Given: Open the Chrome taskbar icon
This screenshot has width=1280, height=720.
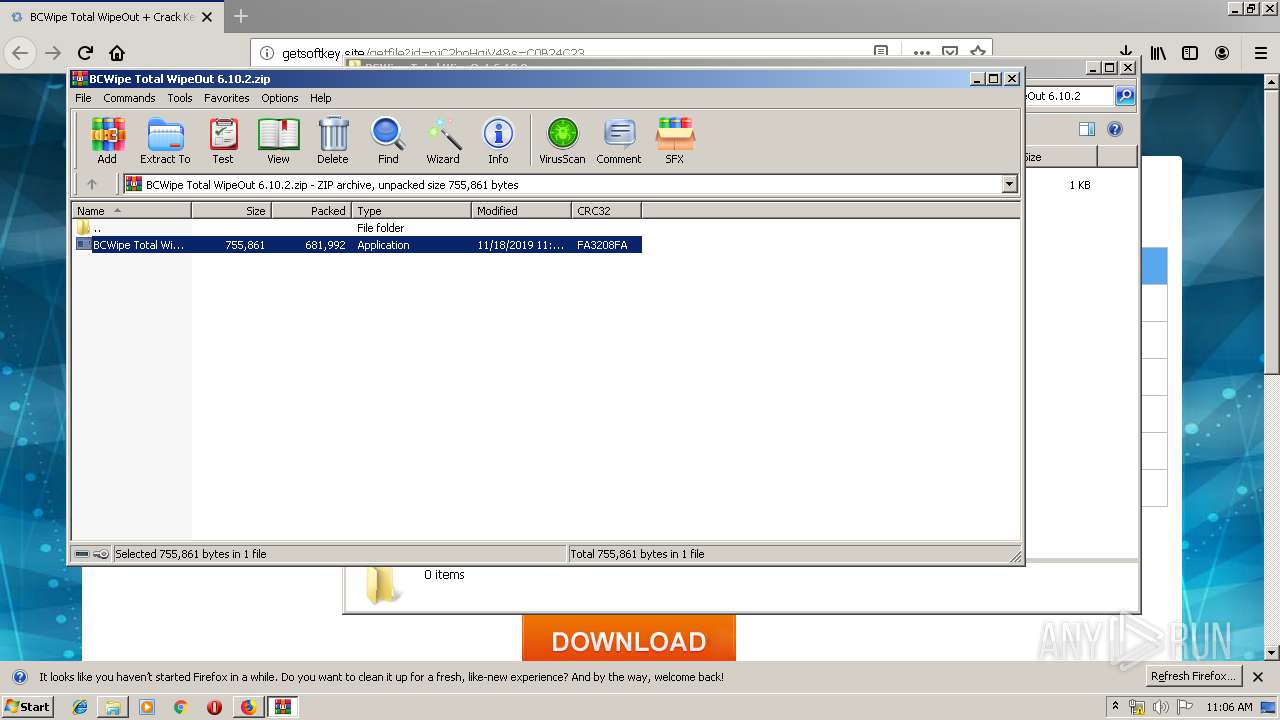Looking at the screenshot, I should 180,707.
